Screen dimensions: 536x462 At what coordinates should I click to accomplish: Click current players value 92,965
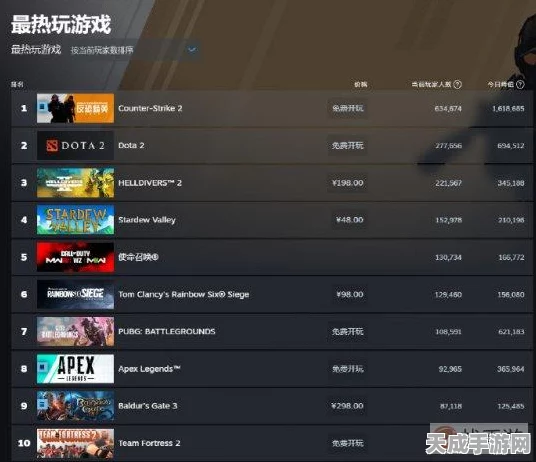click(x=450, y=369)
